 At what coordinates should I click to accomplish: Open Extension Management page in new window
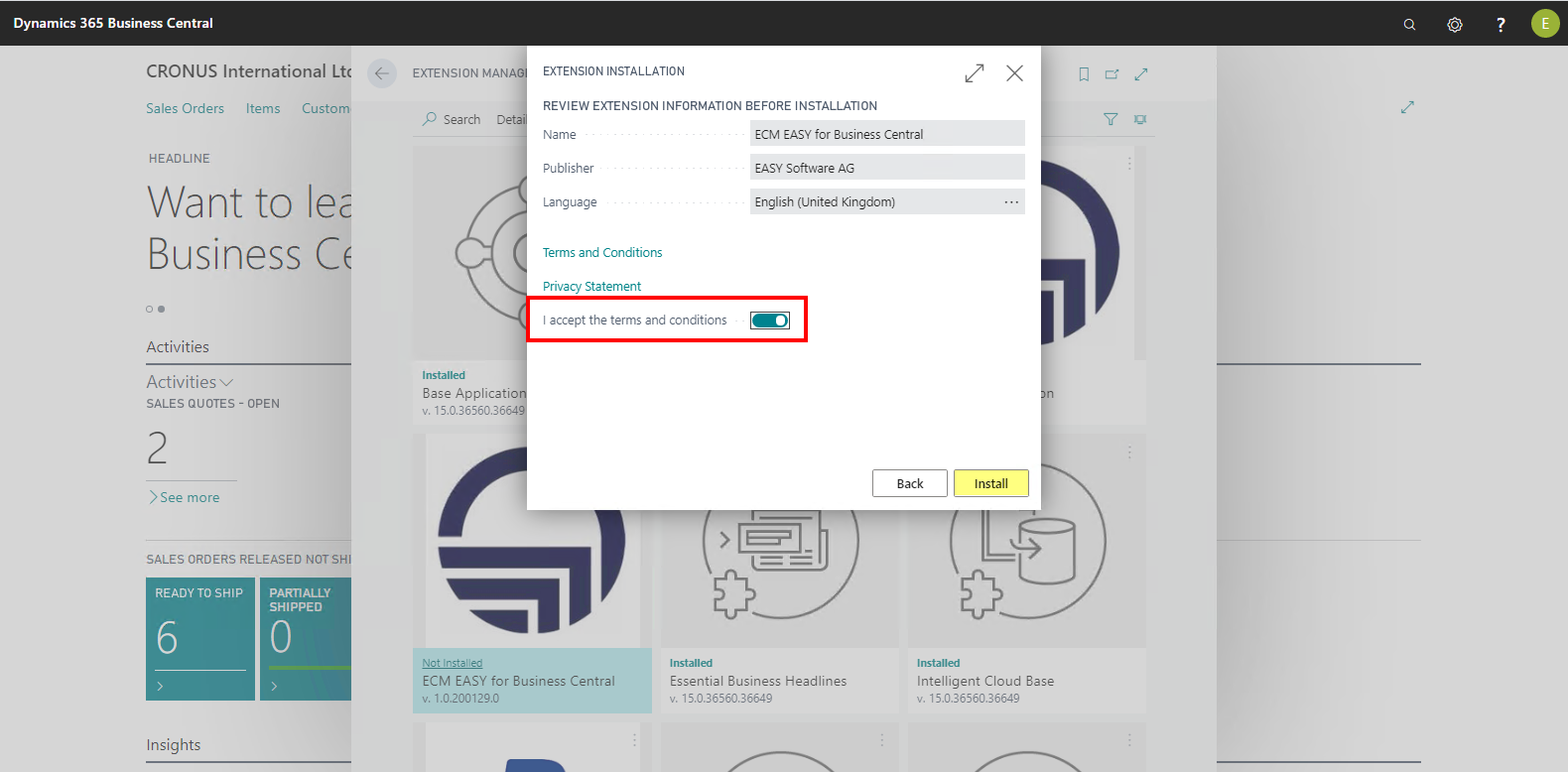[1111, 74]
